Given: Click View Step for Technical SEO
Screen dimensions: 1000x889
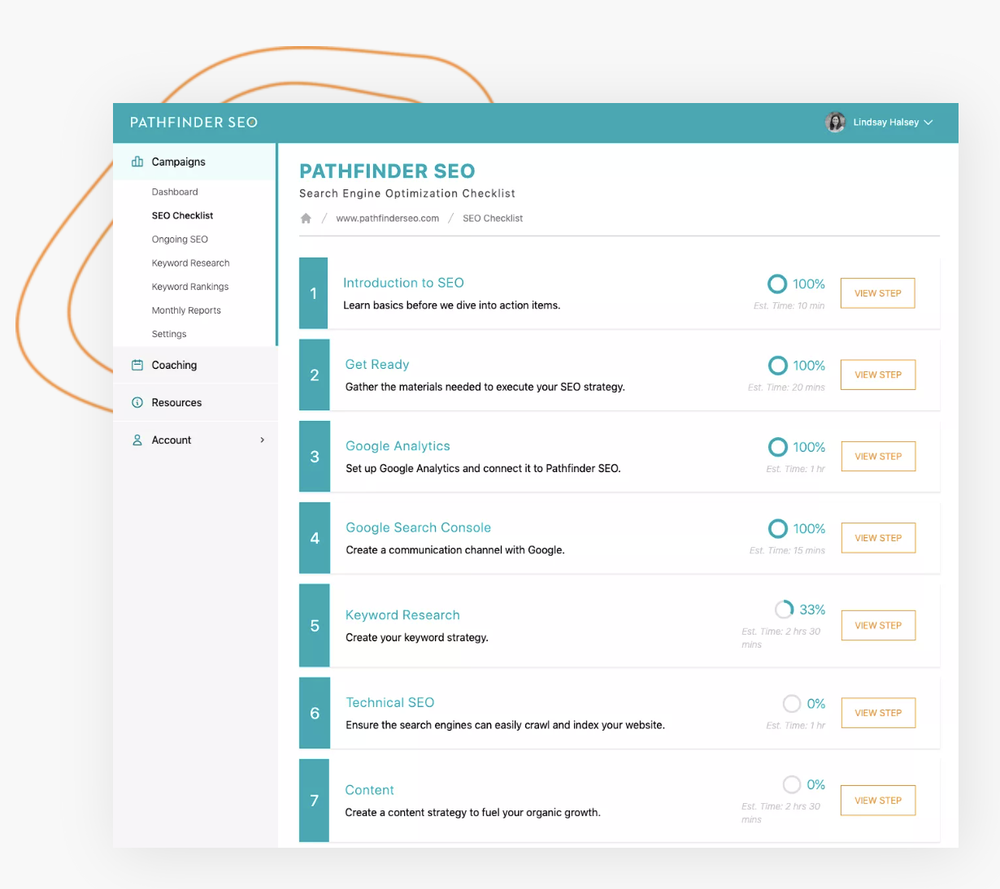Looking at the screenshot, I should [x=878, y=713].
